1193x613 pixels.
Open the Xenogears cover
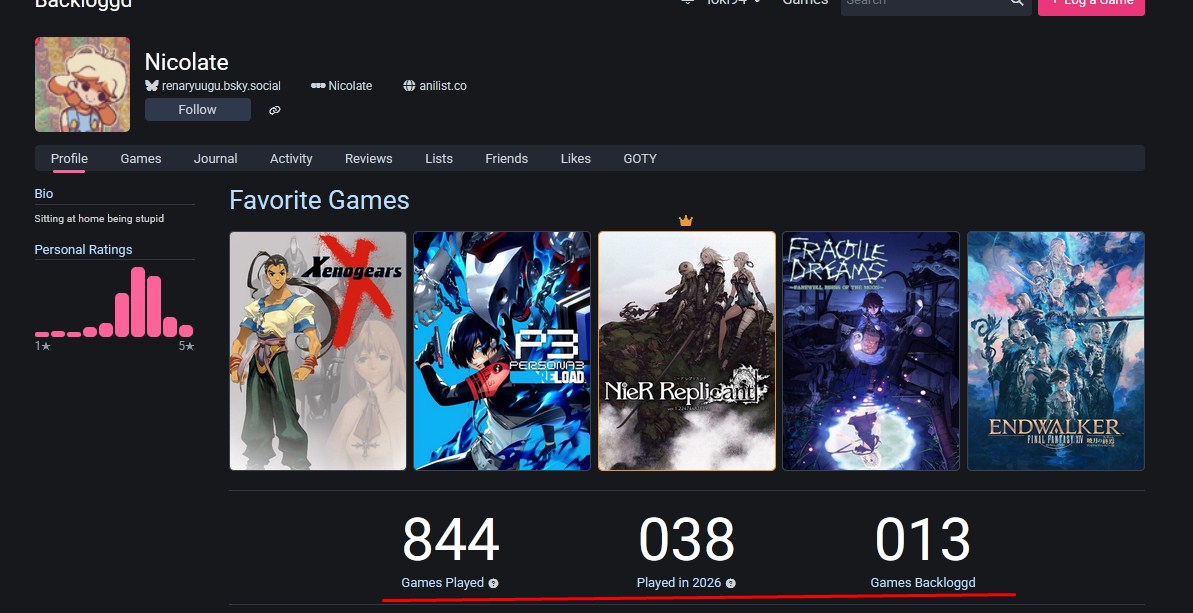pyautogui.click(x=318, y=351)
